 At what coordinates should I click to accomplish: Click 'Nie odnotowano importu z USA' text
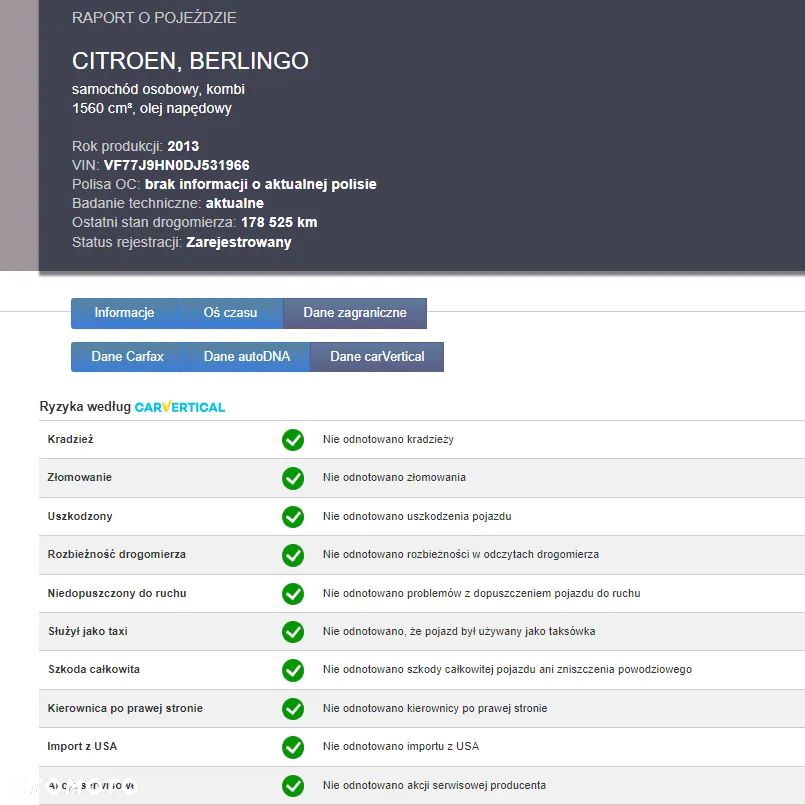401,746
